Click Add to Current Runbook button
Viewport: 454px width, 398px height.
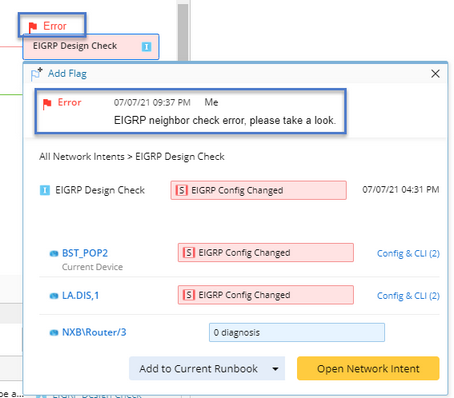coord(199,369)
